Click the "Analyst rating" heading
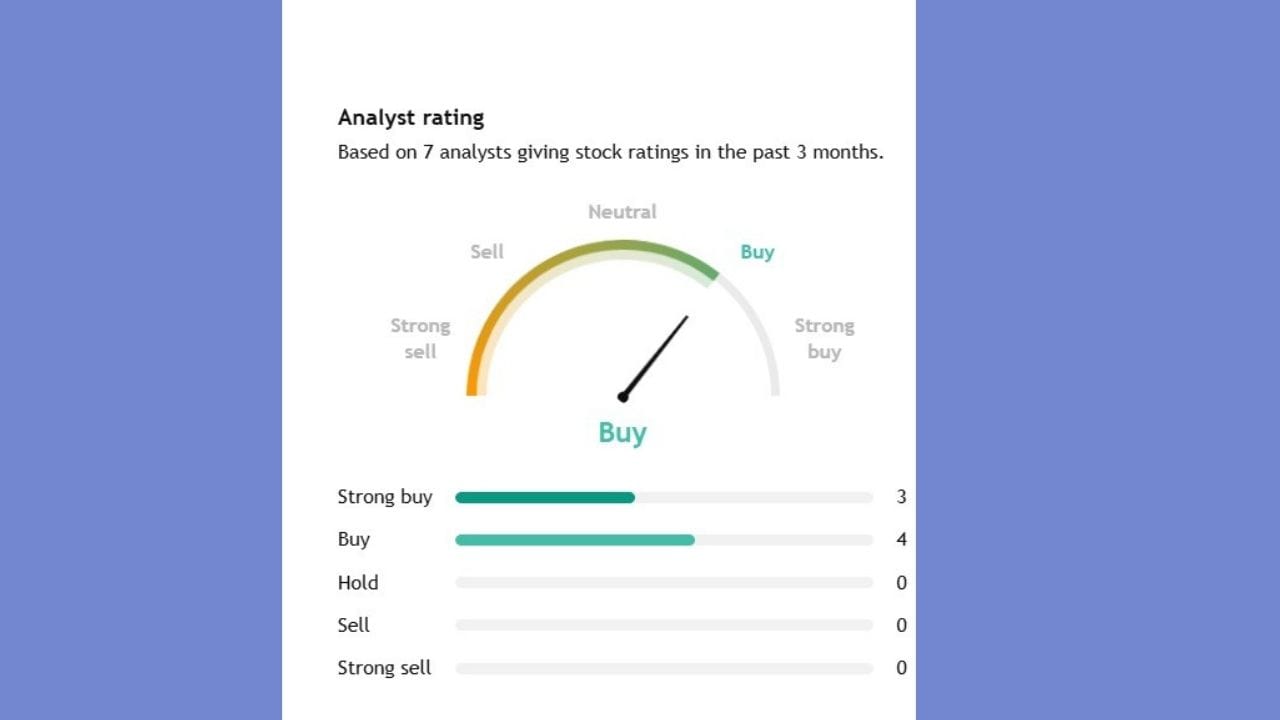1280x720 pixels. [x=411, y=117]
